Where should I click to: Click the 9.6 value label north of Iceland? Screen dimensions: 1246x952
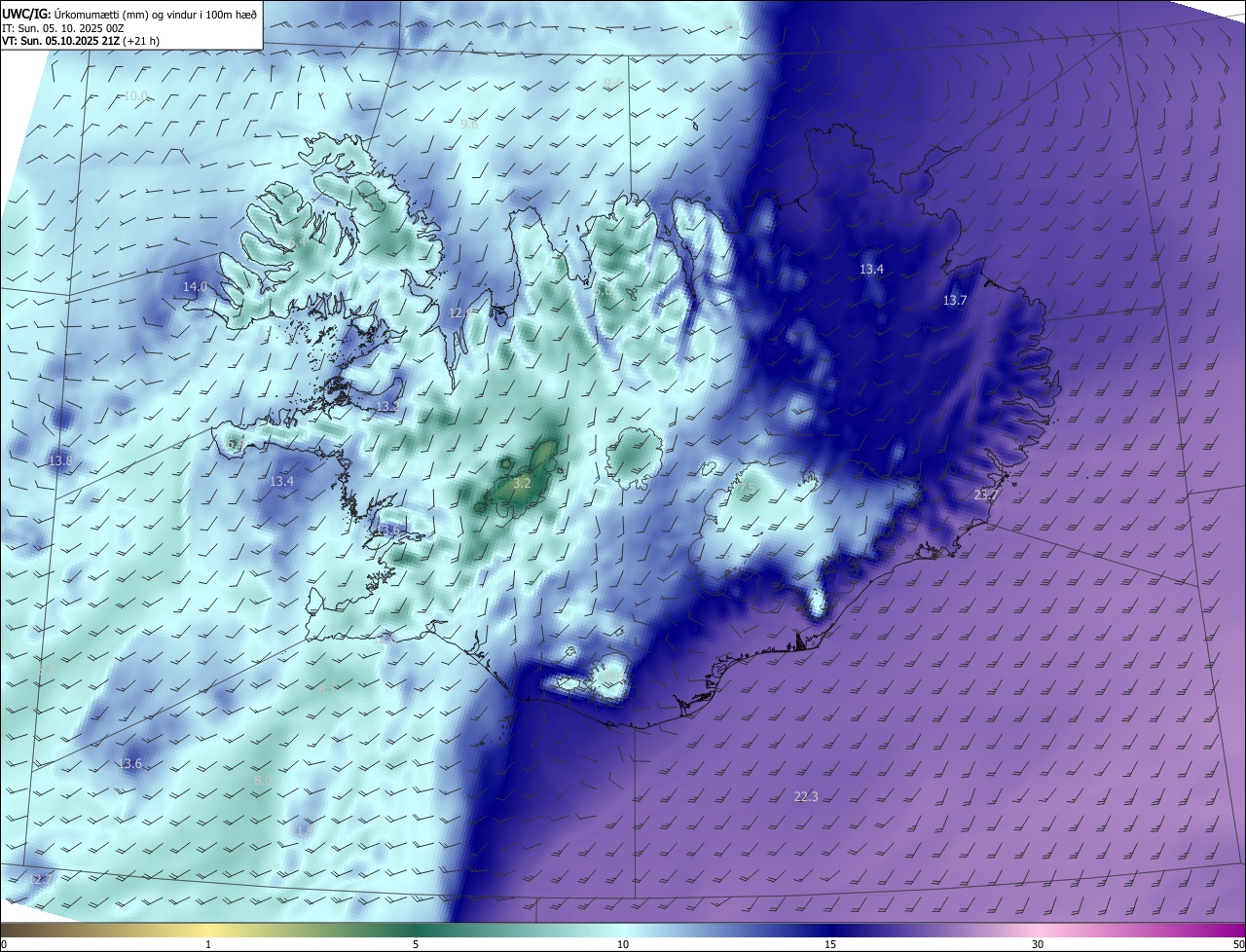(469, 125)
